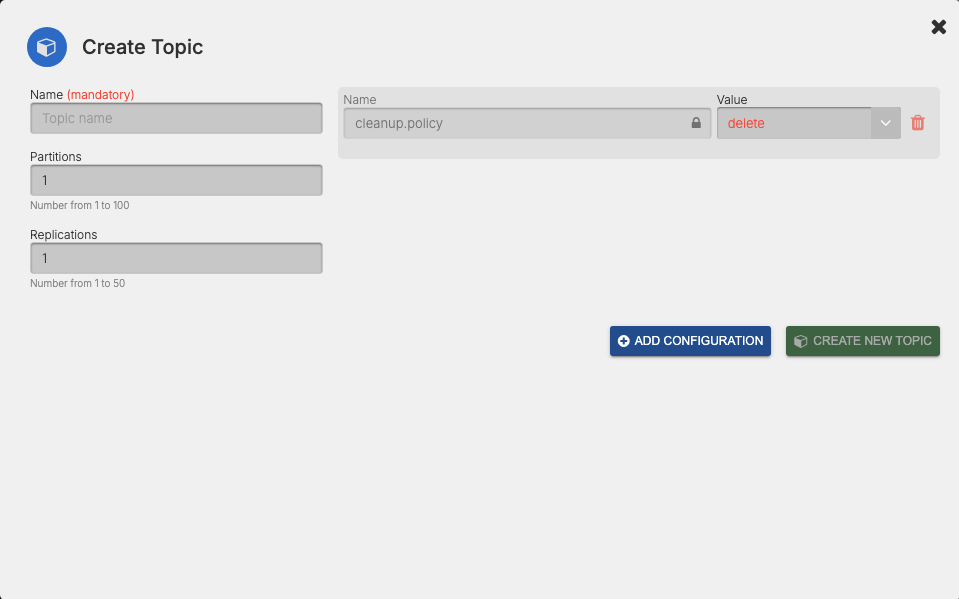Viewport: 959px width, 599px height.
Task: Click the blue Create Topic cube icon
Action: 46,46
